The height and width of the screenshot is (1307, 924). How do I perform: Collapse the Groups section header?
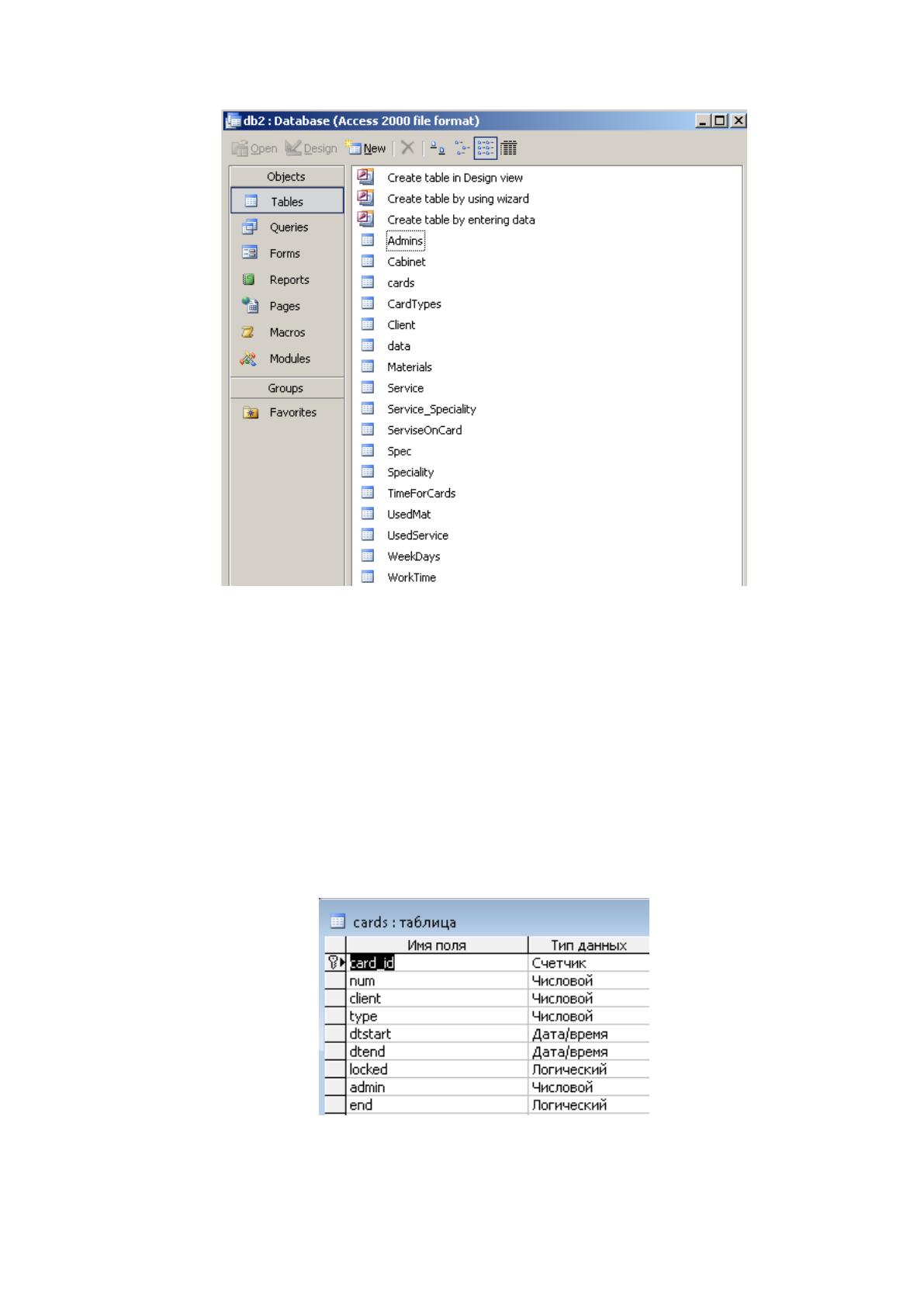coord(286,388)
